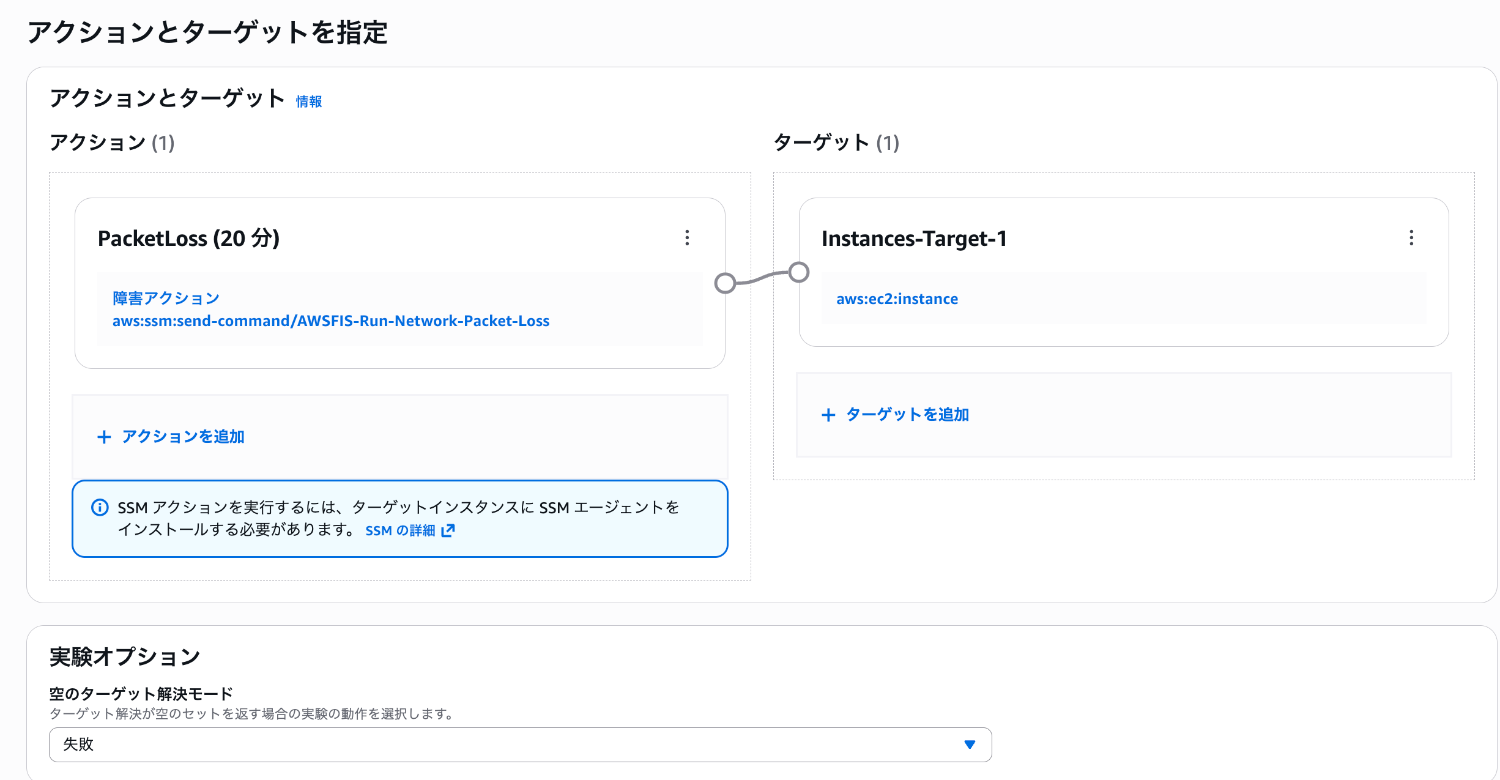Viewport: 1500px width, 780px height.
Task: Open the PacketLoss action kebab menu
Action: point(687,238)
